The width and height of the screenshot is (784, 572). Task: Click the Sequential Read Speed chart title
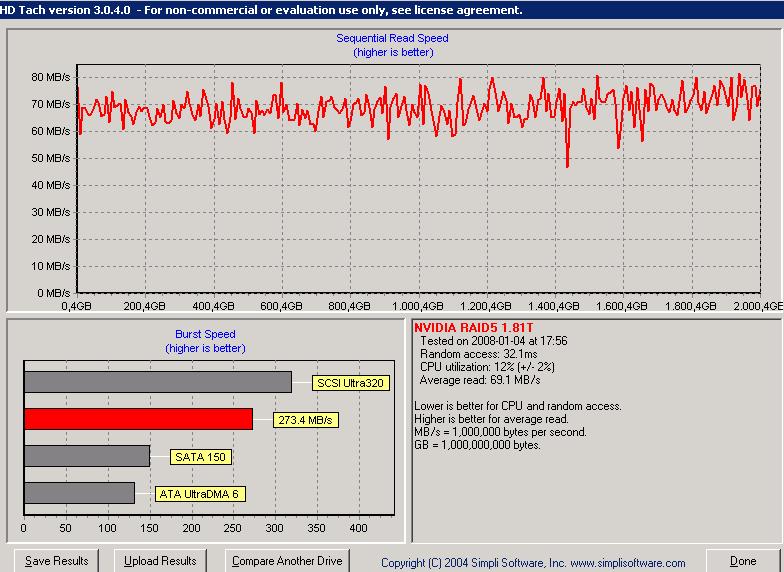392,38
